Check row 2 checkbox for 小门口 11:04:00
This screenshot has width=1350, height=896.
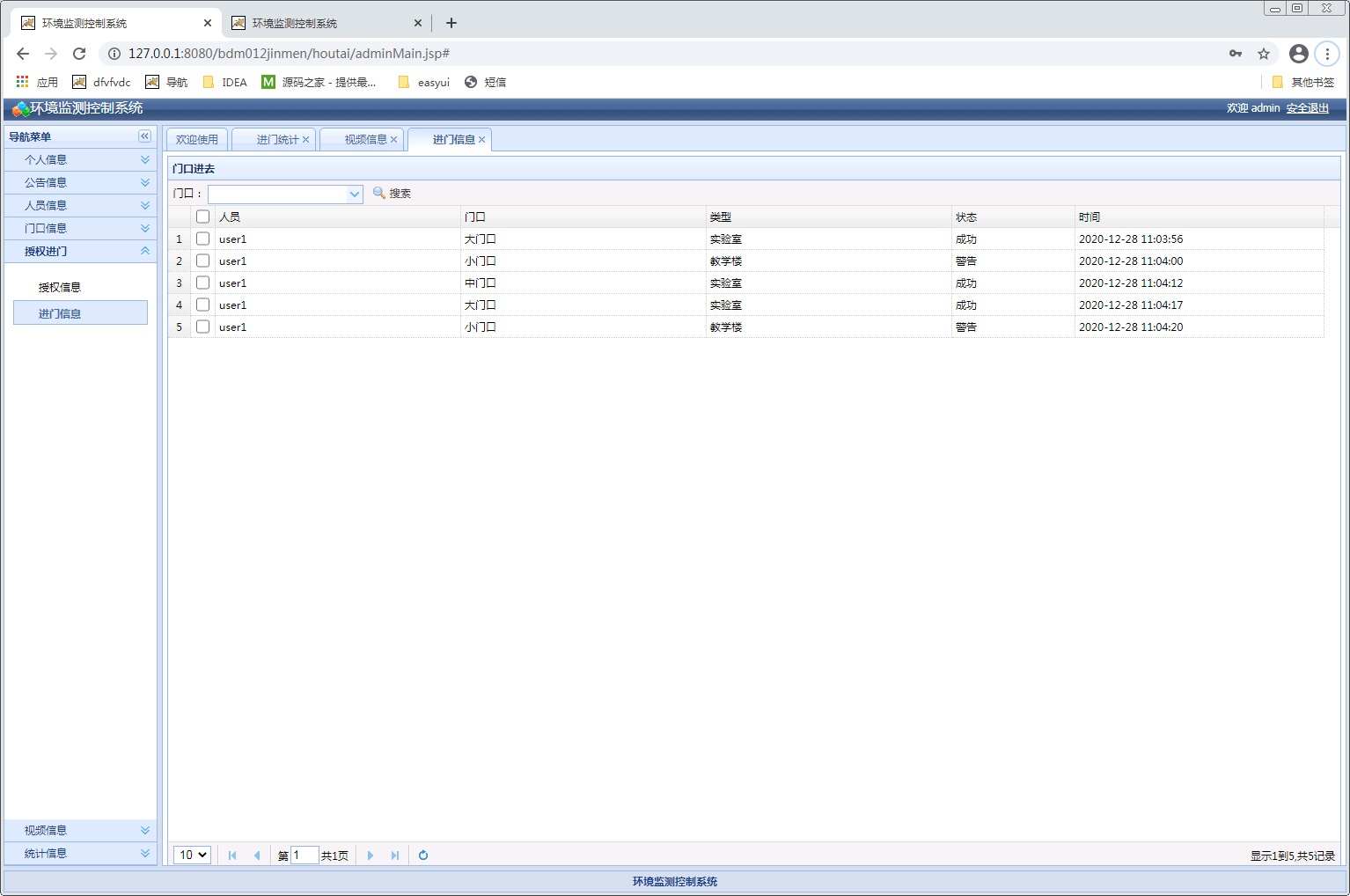pos(203,261)
